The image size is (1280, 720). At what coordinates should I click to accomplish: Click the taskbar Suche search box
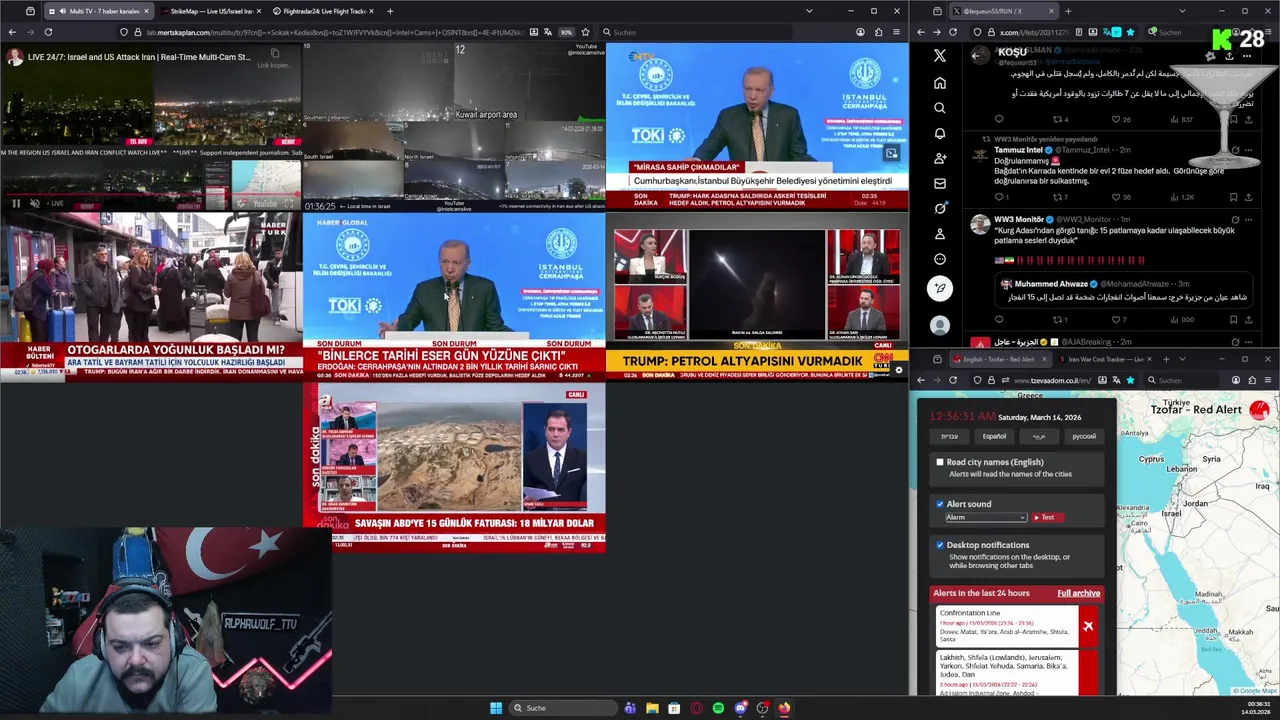pos(563,708)
